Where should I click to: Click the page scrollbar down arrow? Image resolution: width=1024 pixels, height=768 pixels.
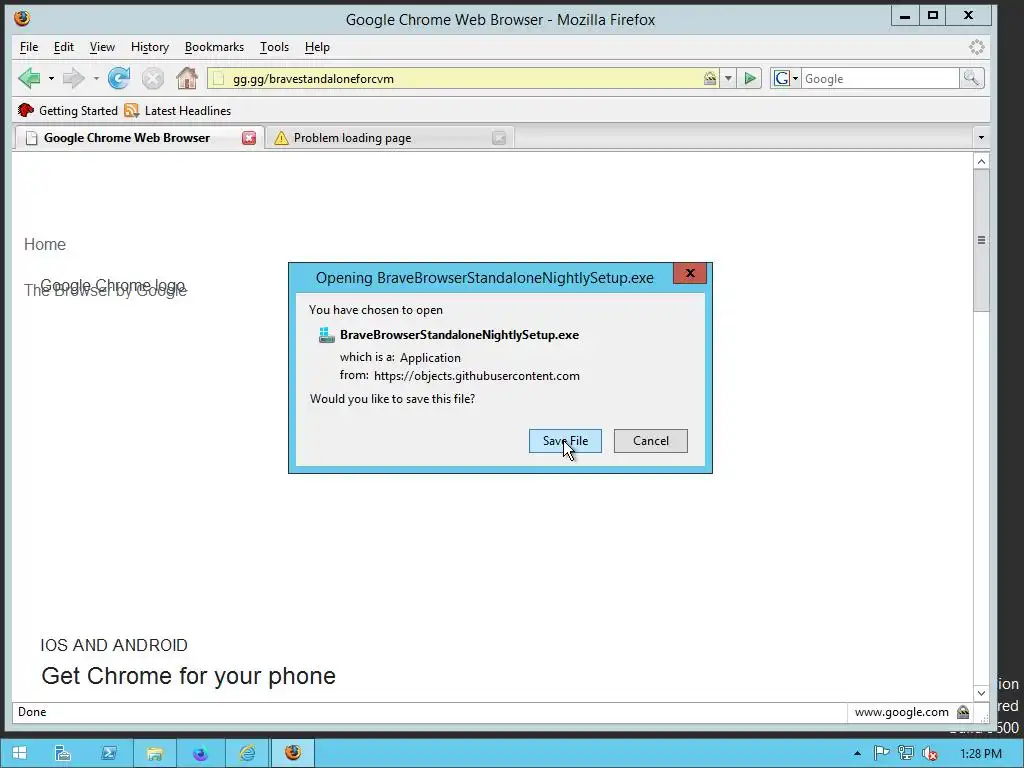click(981, 693)
